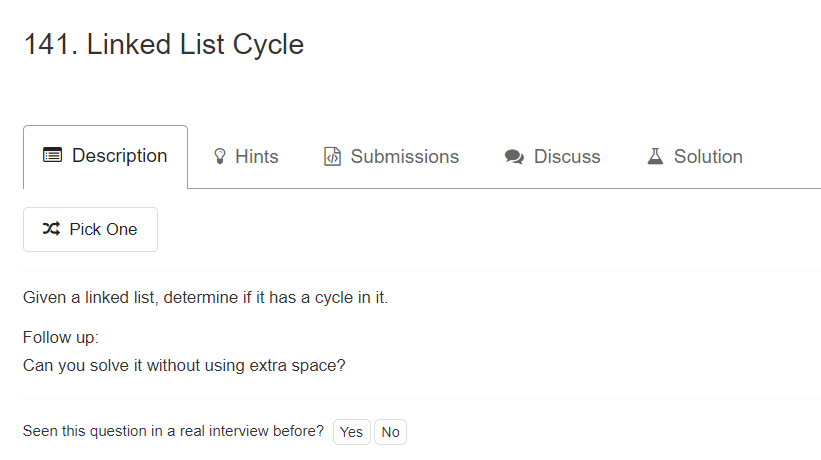
Task: Open the Description tab label
Action: click(x=119, y=156)
